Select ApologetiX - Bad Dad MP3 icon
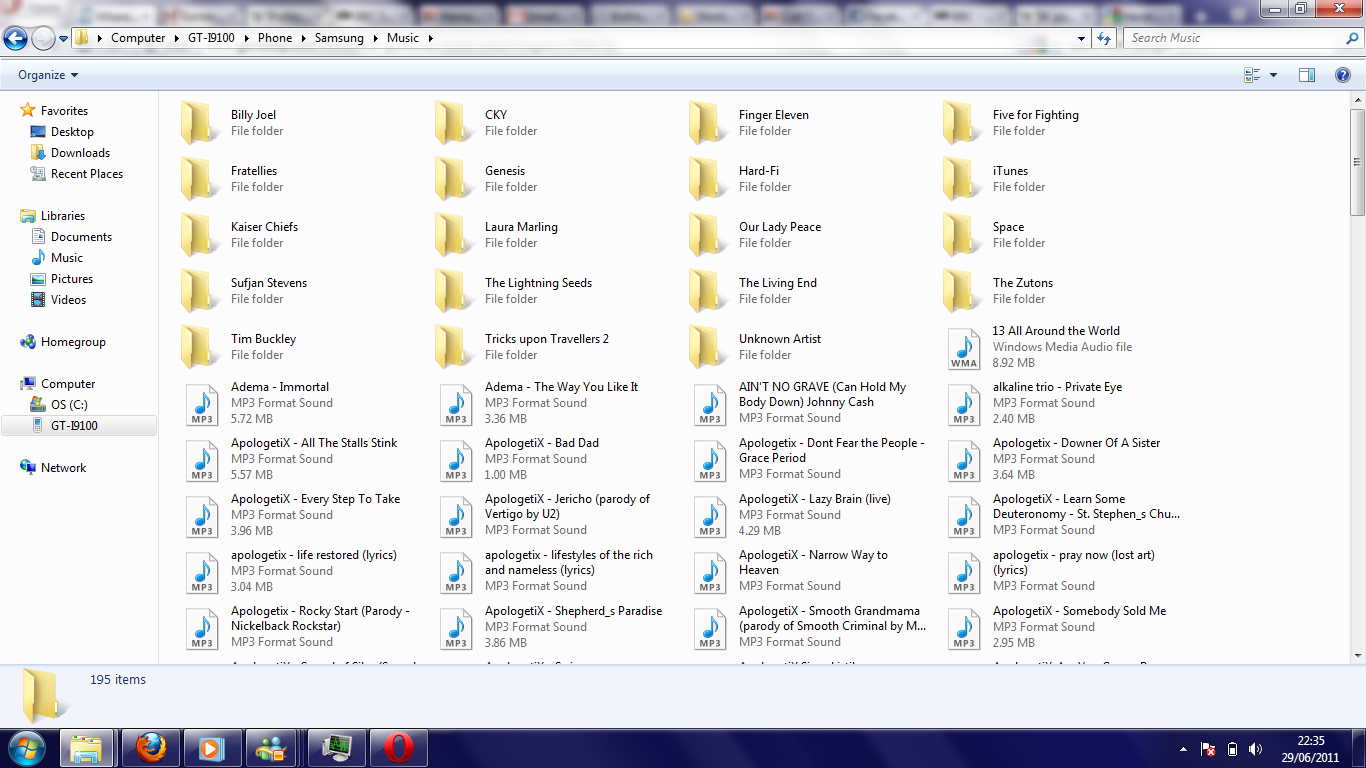1366x768 pixels. [456, 460]
